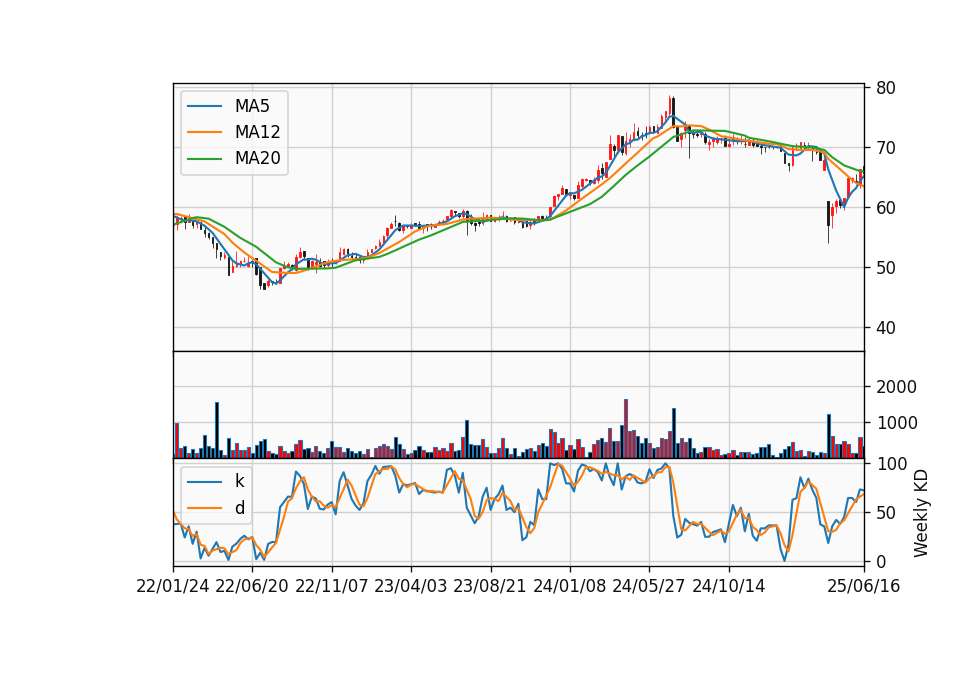Image resolution: width=960 pixels, height=690 pixels.
Task: Click the Weekly KD axis label
Action: [x=921, y=513]
